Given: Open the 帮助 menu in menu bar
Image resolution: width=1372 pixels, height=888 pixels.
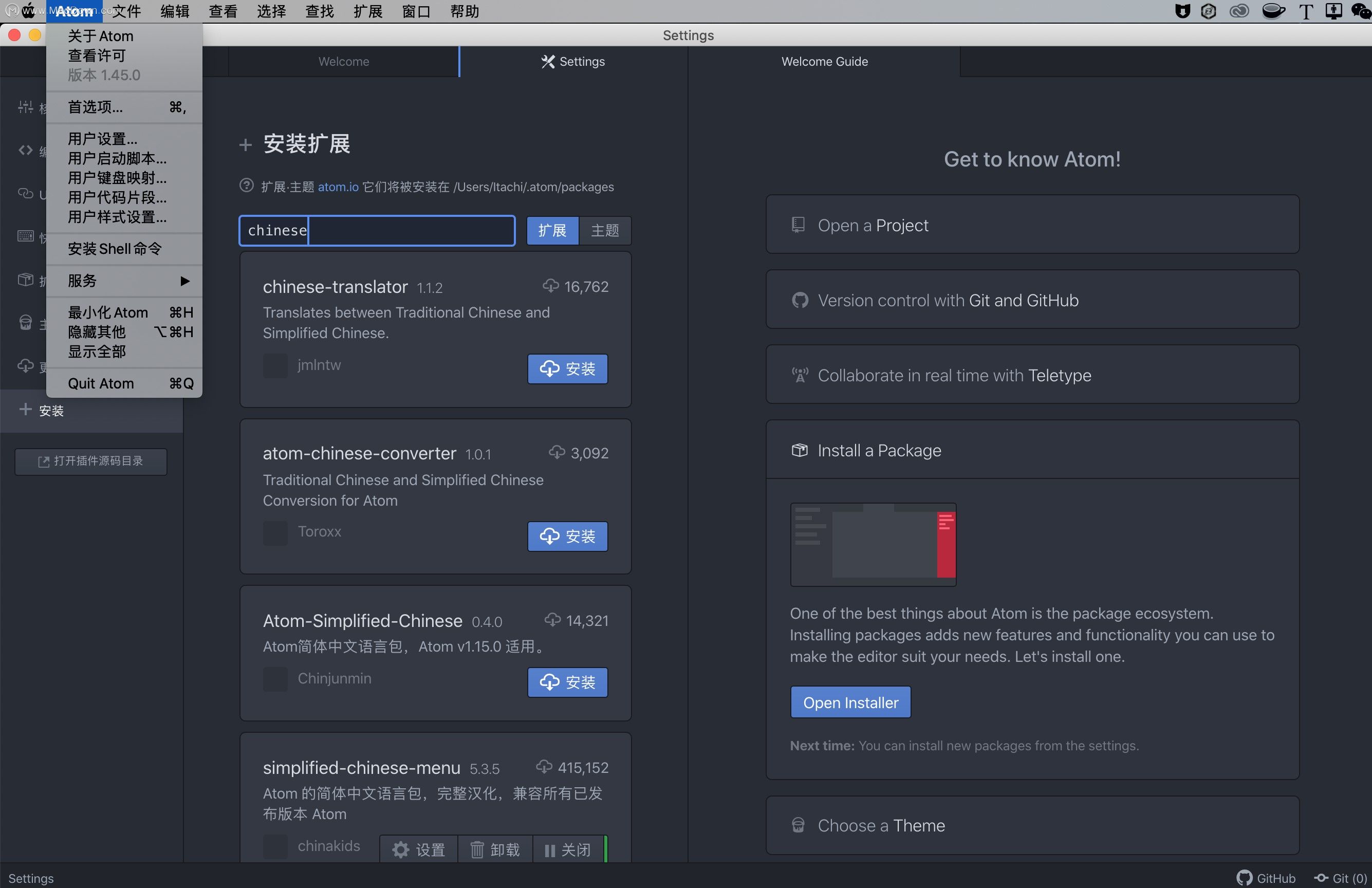Looking at the screenshot, I should point(465,11).
